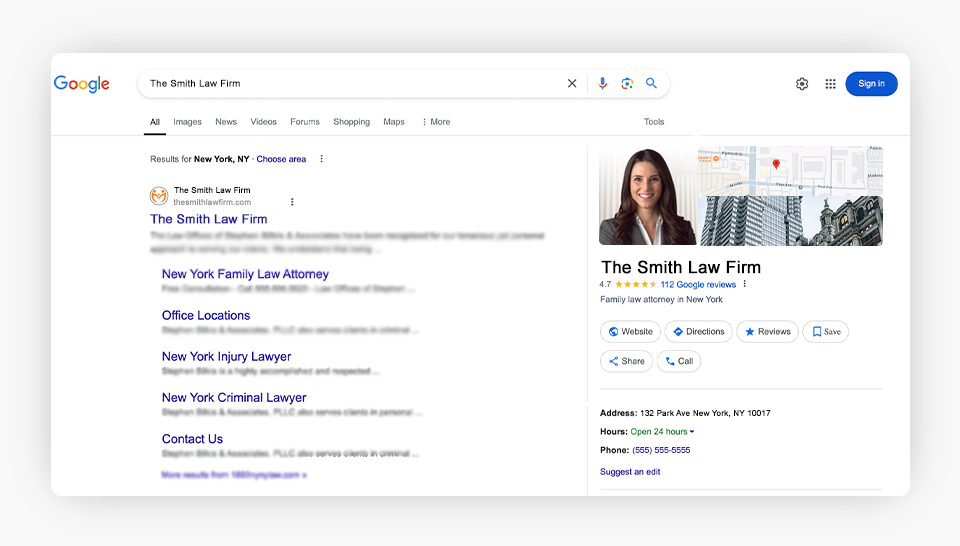Expand Open 24 hours dropdown
The width and height of the screenshot is (960, 546).
[662, 432]
